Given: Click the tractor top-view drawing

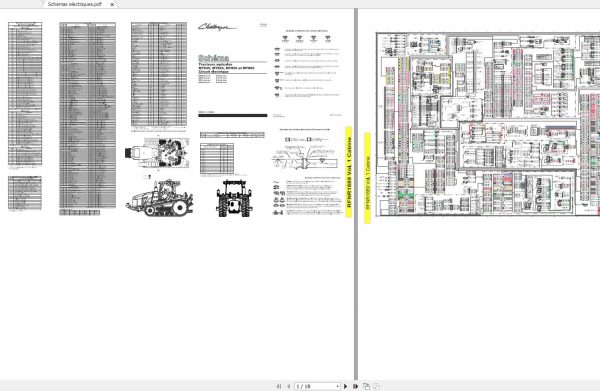Looking at the screenshot, I should (x=157, y=153).
